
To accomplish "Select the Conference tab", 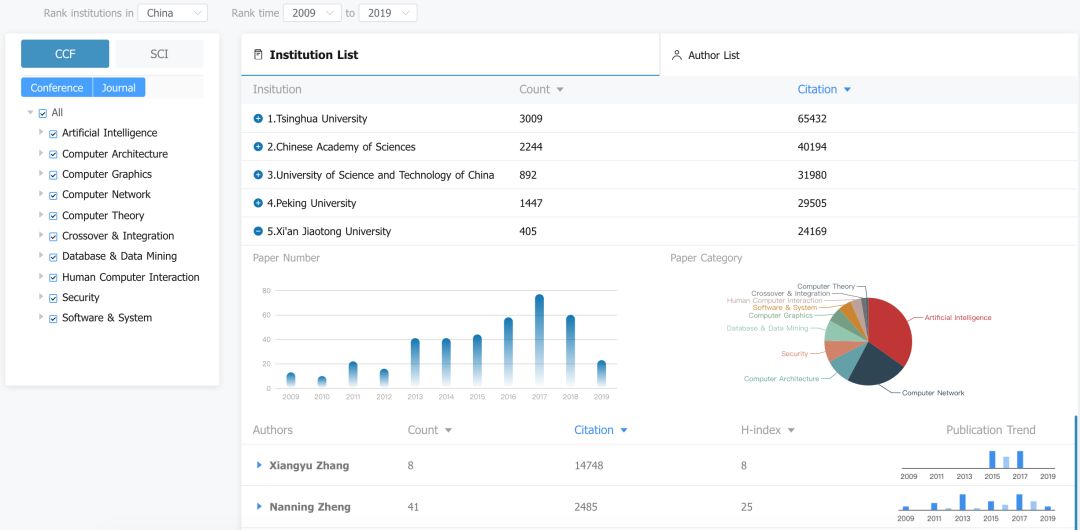I will [56, 88].
